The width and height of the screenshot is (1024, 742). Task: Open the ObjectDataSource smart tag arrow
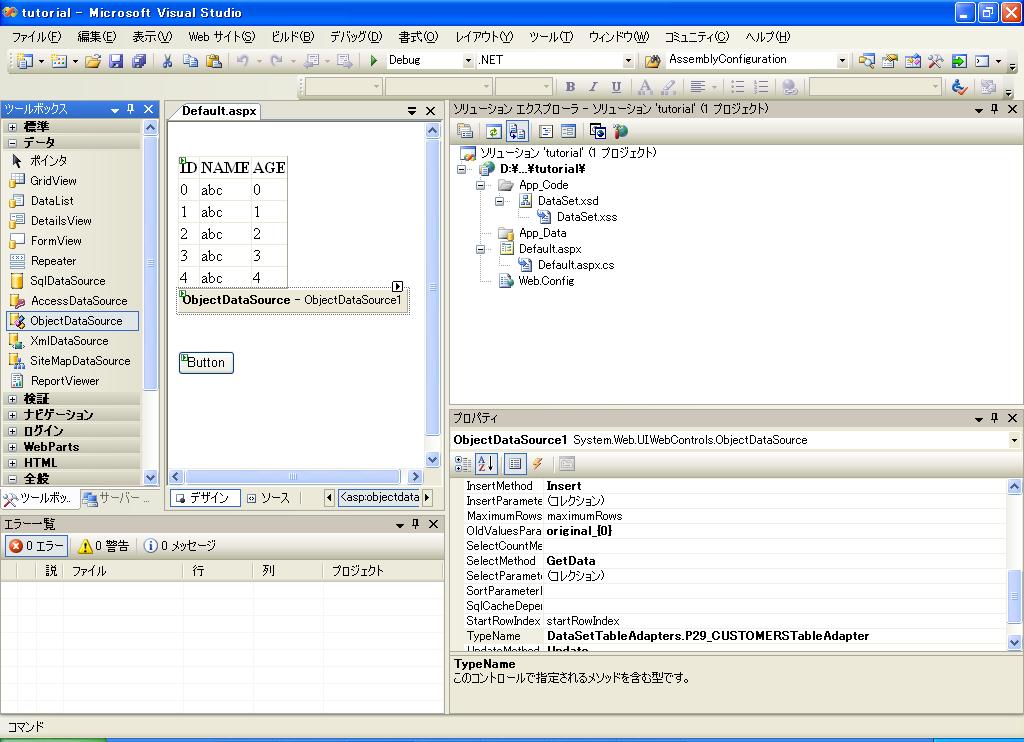click(397, 287)
